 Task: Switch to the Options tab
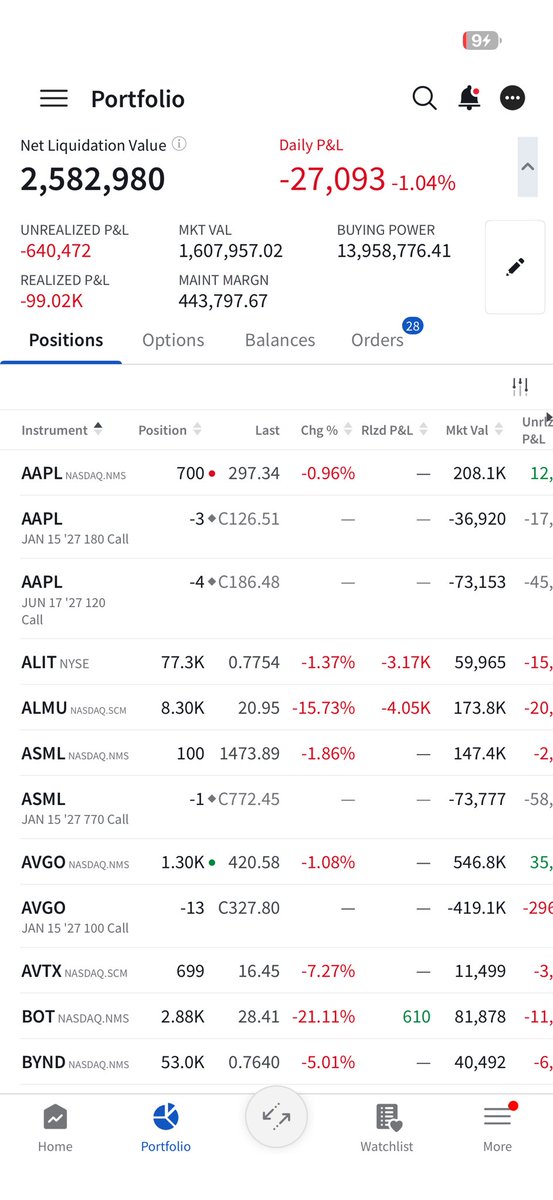[173, 340]
